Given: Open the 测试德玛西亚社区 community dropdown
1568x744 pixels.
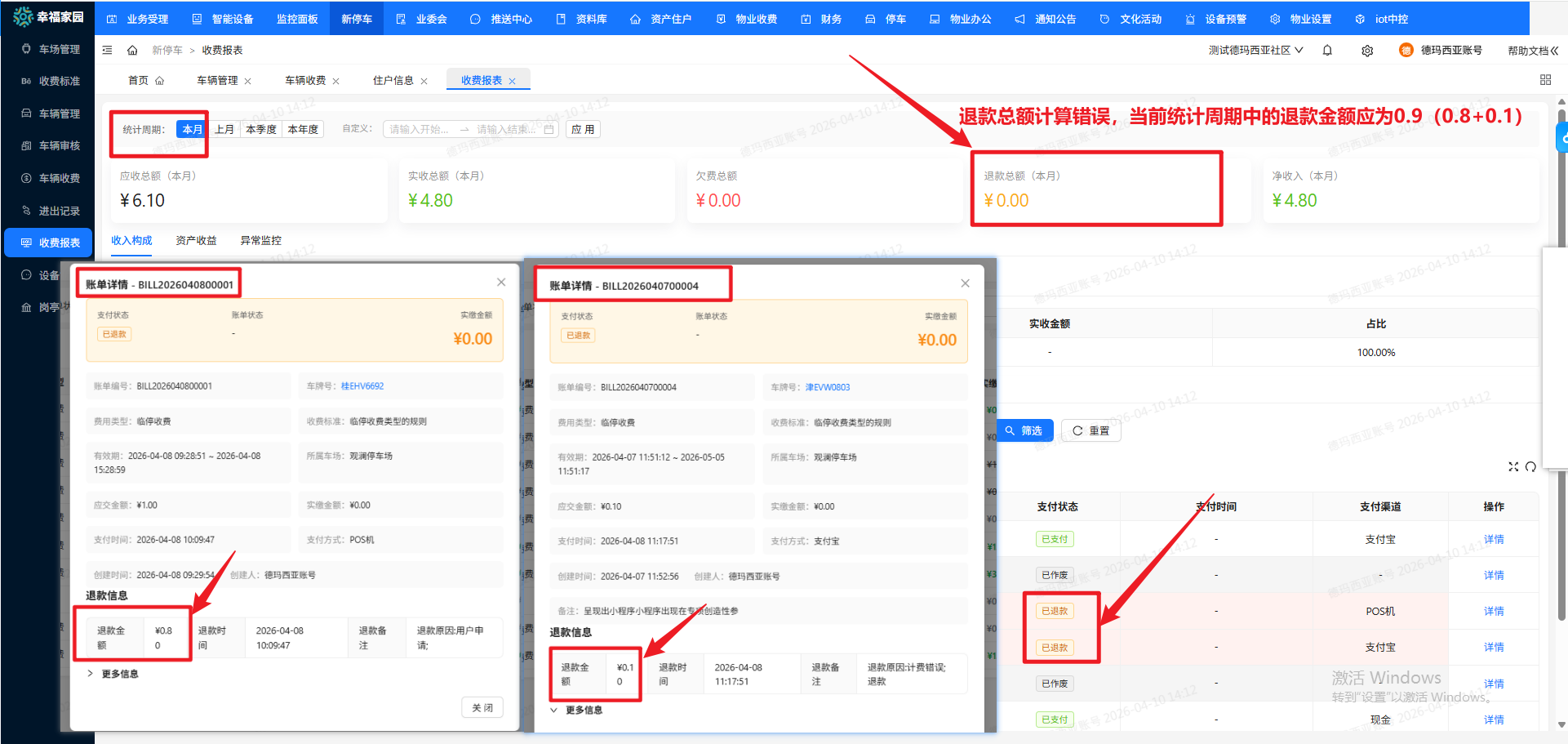Looking at the screenshot, I should [x=1255, y=51].
